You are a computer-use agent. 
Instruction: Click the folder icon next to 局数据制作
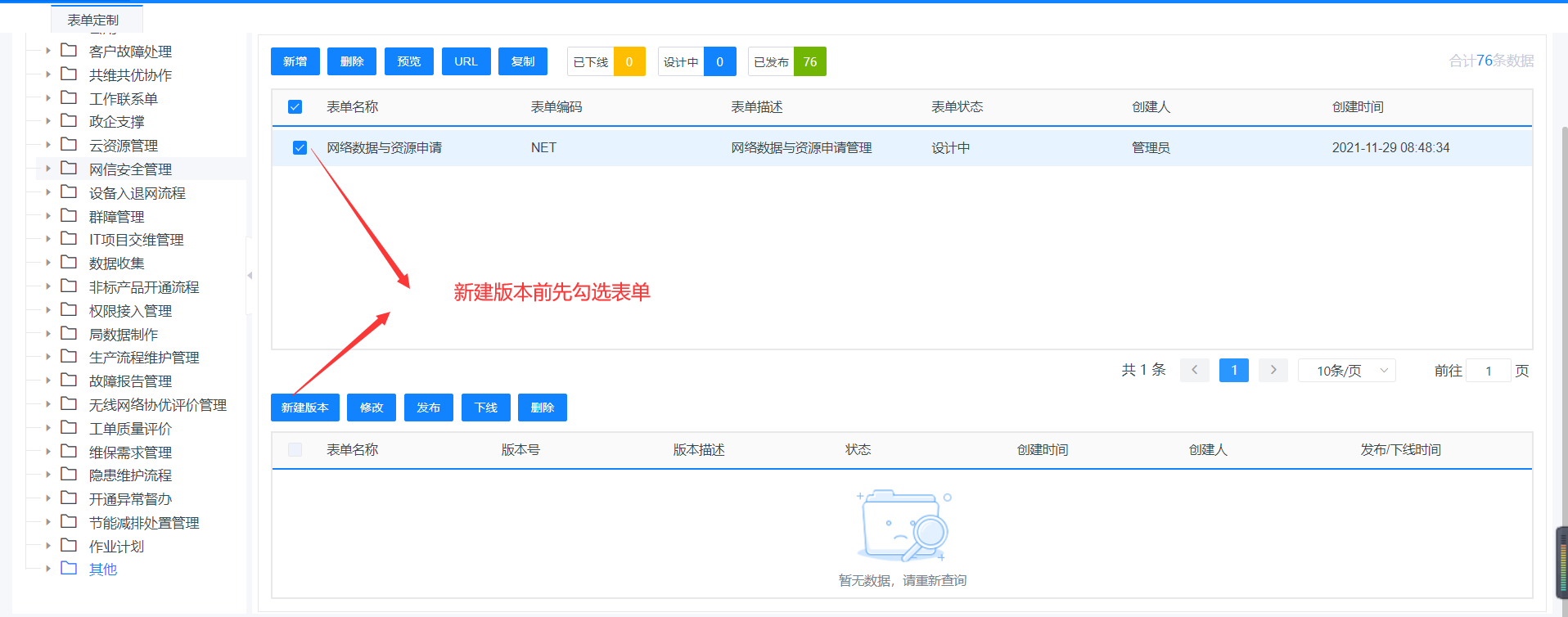coord(69,334)
